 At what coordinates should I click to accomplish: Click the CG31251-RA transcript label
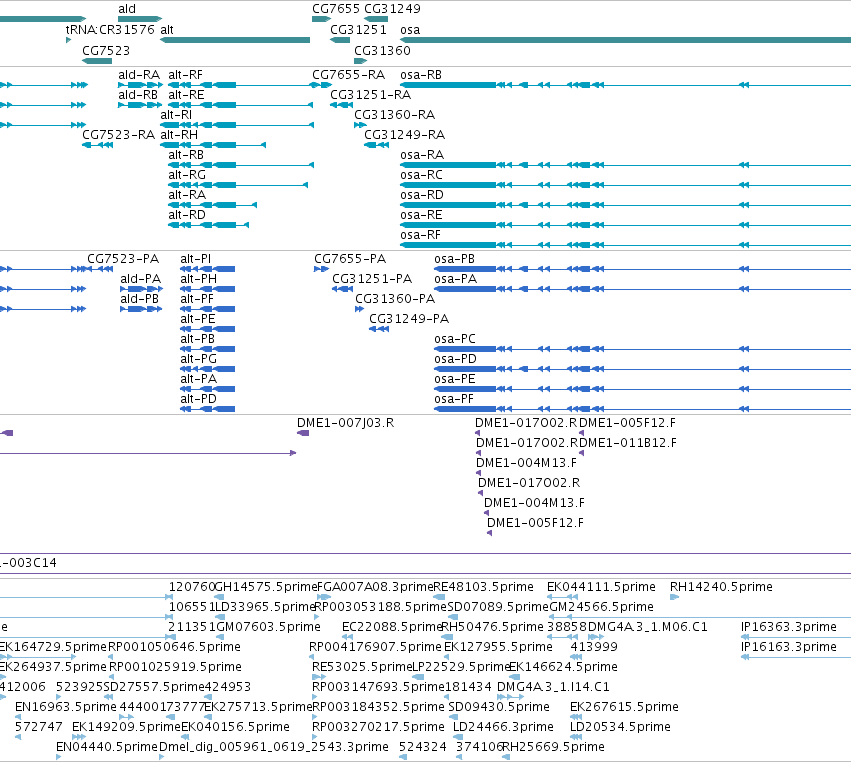371,95
